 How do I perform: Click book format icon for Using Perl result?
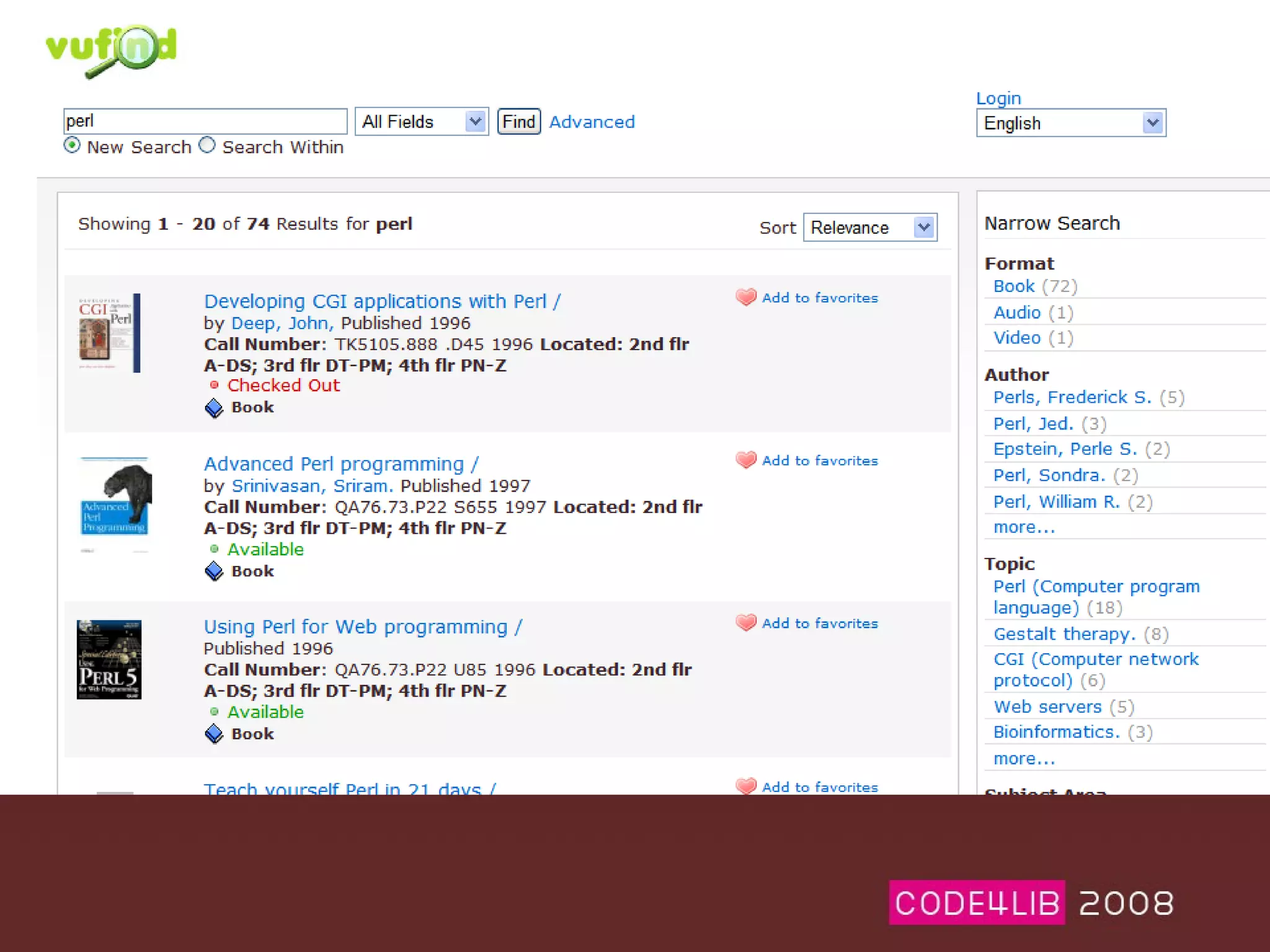click(214, 734)
